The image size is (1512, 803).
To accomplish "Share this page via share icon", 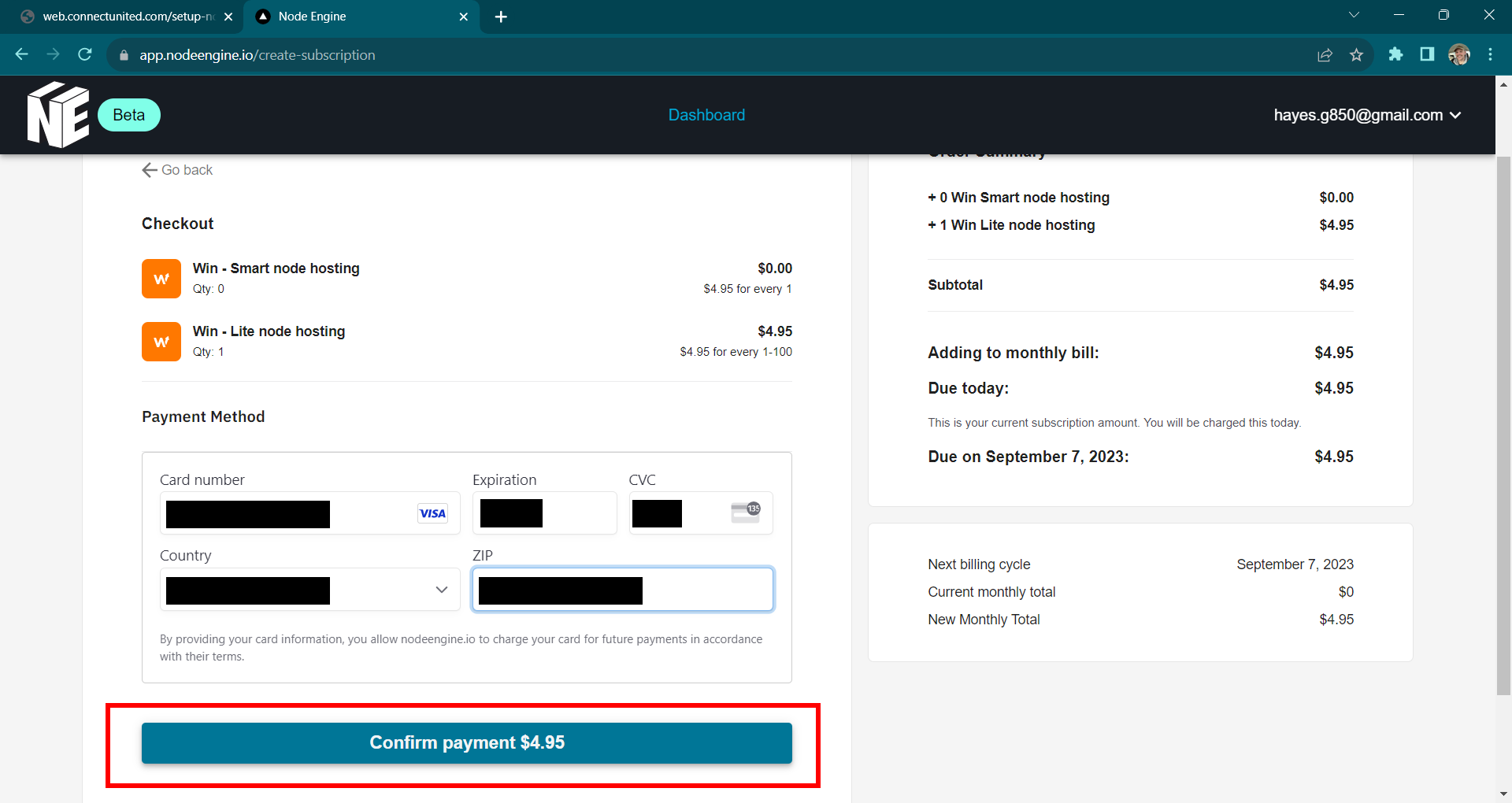I will pyautogui.click(x=1325, y=55).
